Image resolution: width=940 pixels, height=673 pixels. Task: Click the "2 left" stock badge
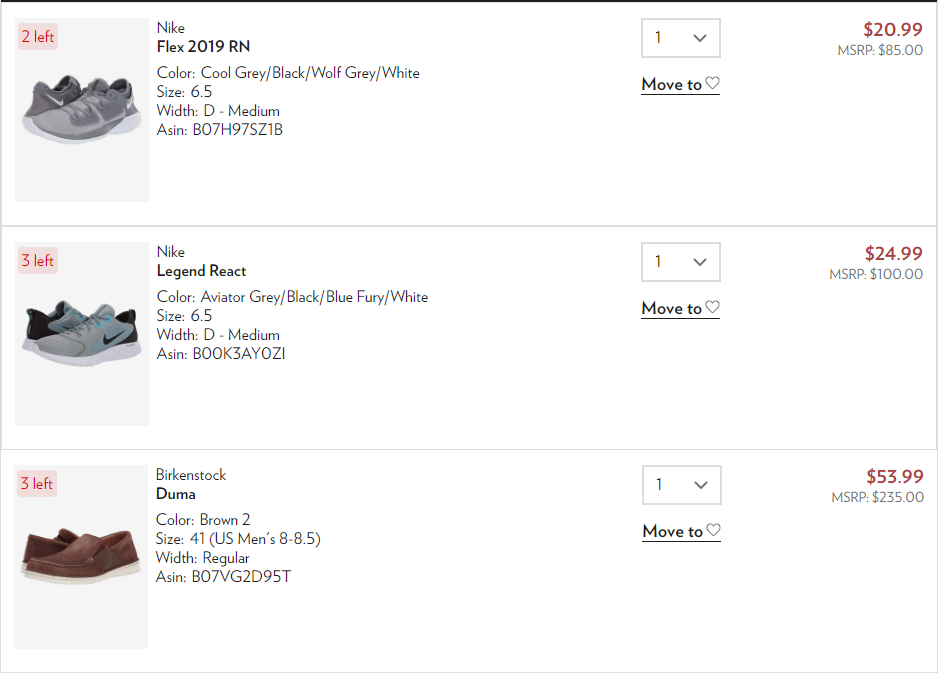tap(38, 37)
